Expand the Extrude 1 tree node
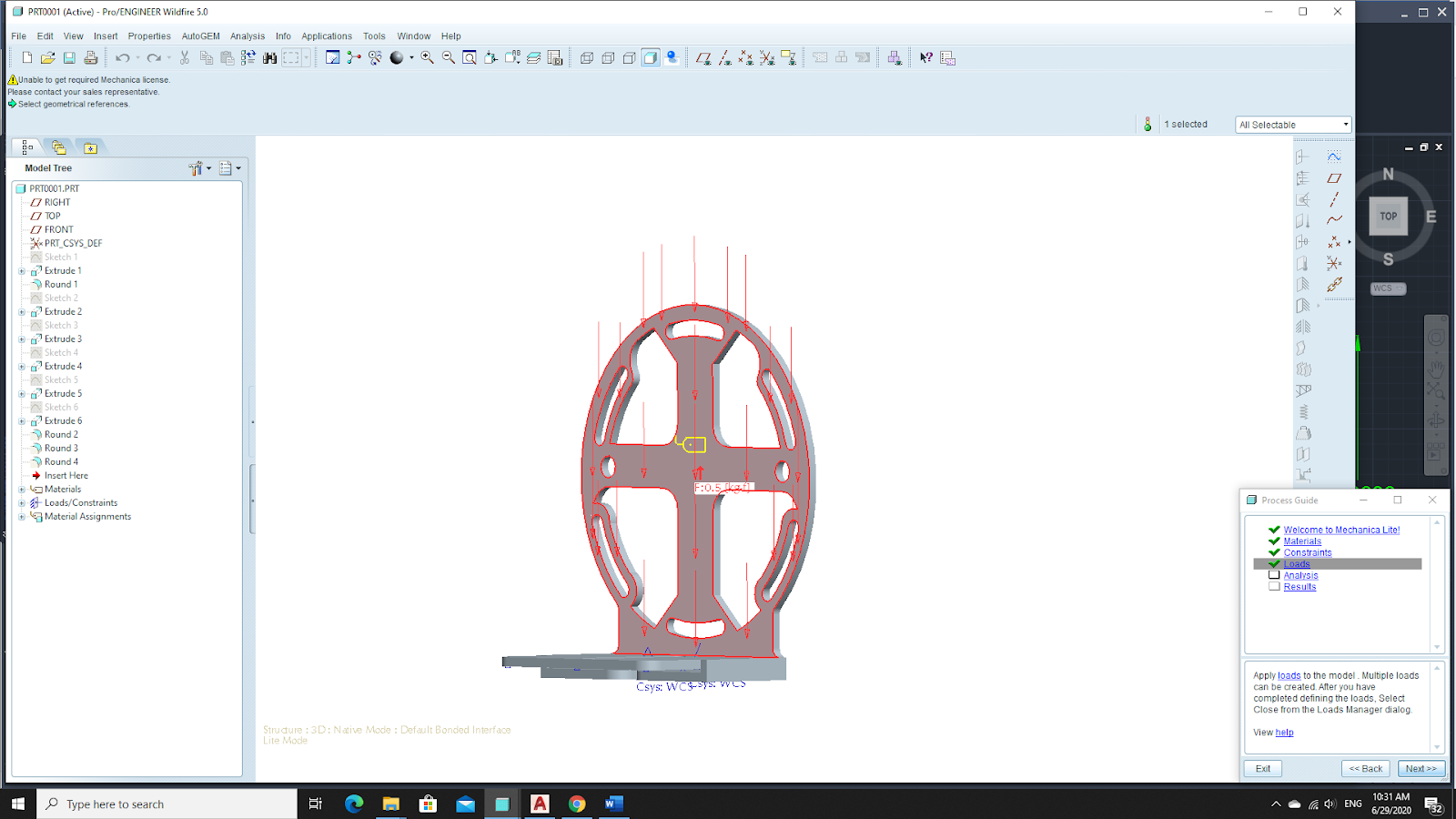 [22, 271]
